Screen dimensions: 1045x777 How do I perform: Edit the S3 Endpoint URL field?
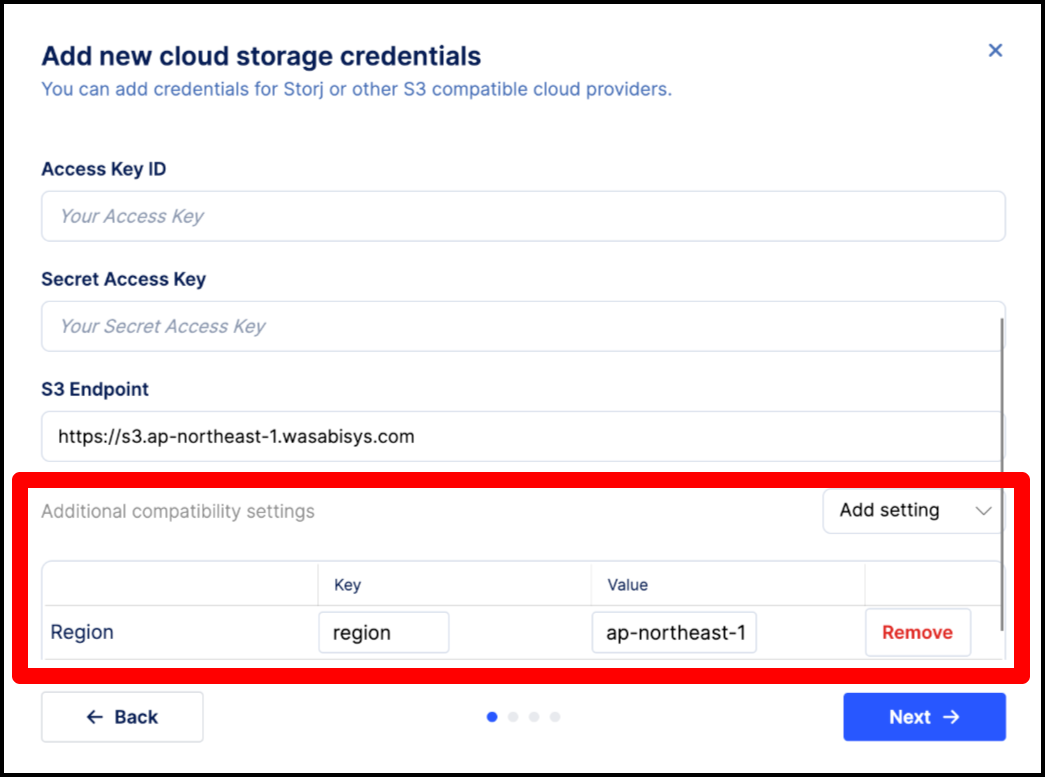pos(522,436)
